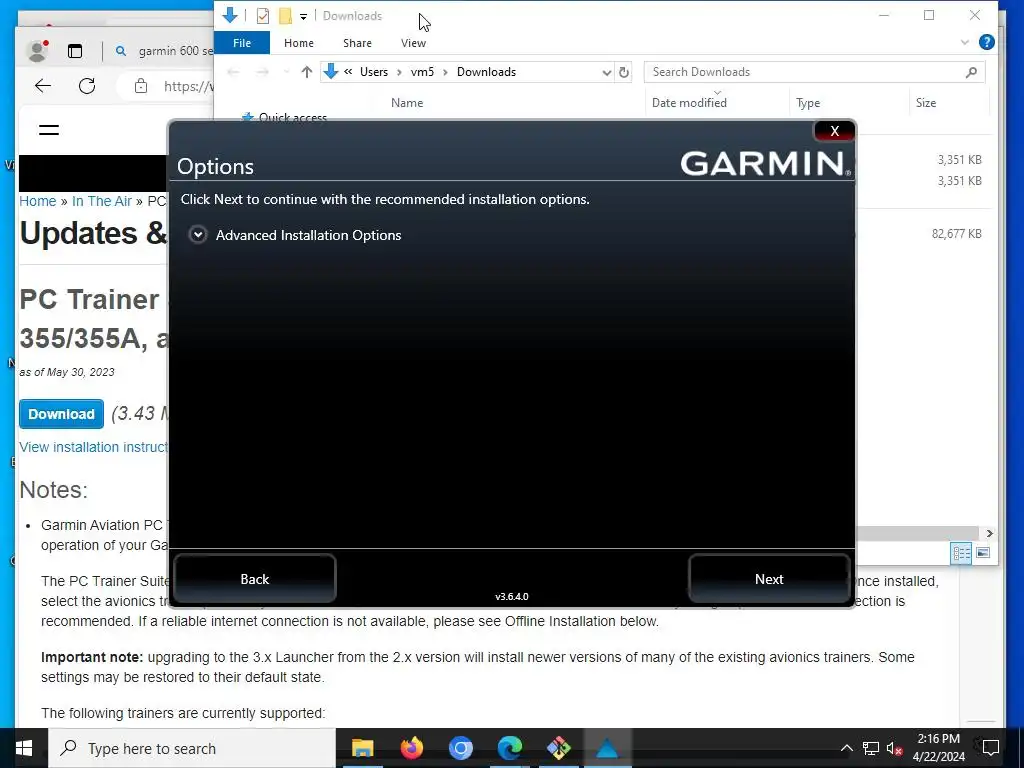
Task: Switch Explorer to large icons view
Action: (983, 553)
